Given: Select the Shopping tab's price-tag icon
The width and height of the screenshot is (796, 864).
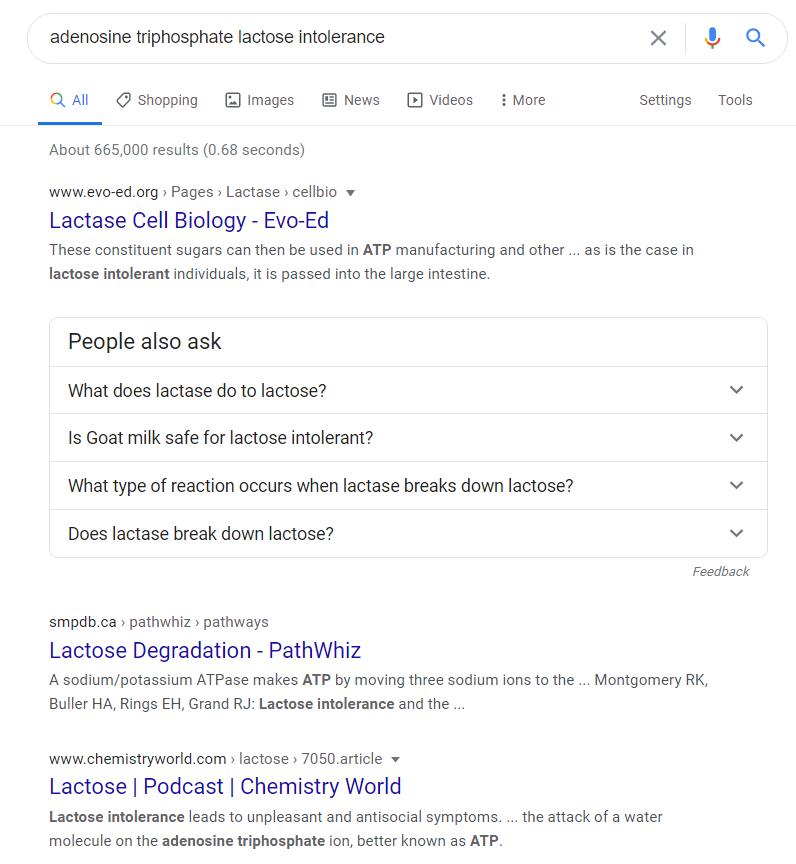Looking at the screenshot, I should [x=123, y=100].
